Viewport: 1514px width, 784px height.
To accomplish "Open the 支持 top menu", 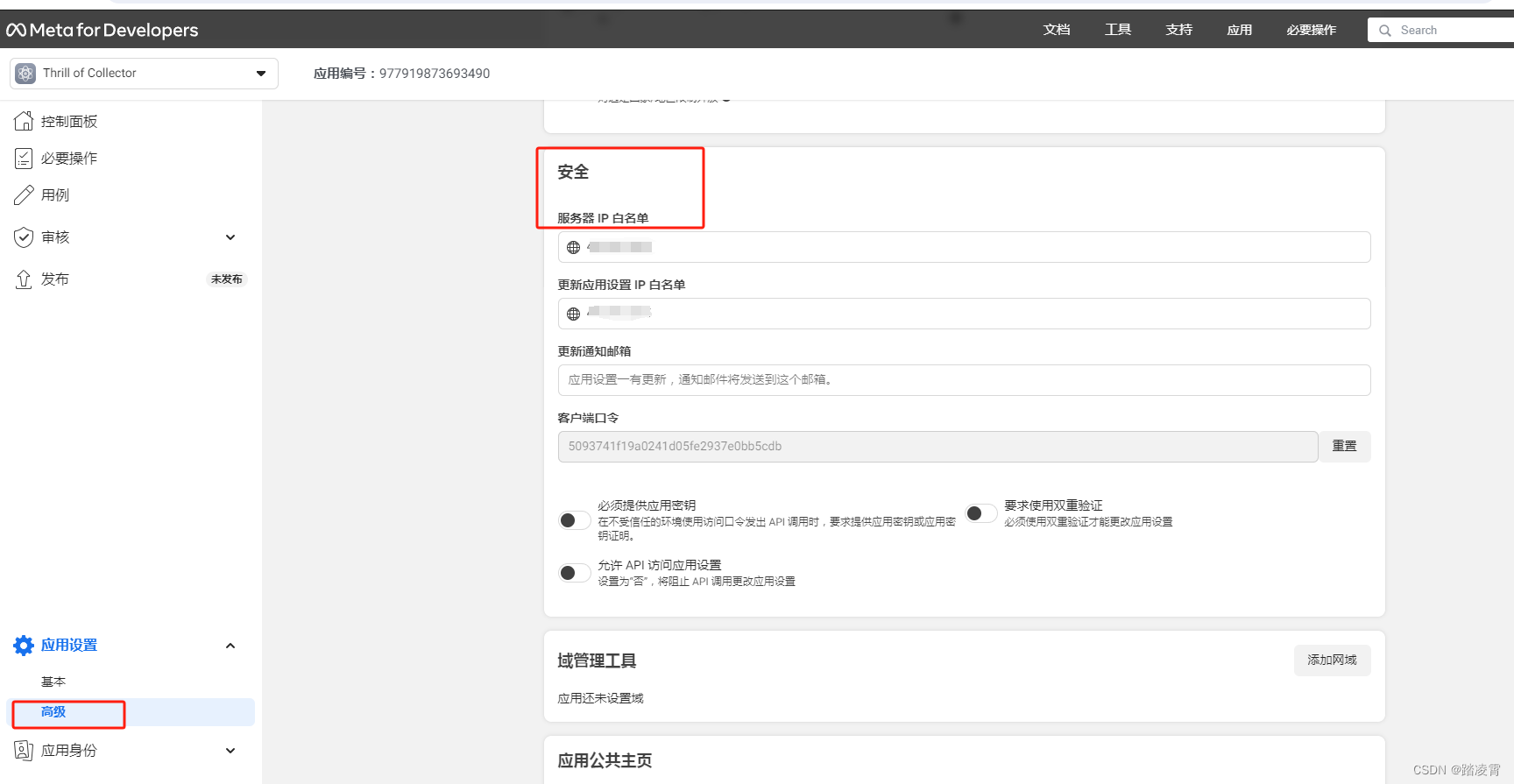I will coord(1179,30).
